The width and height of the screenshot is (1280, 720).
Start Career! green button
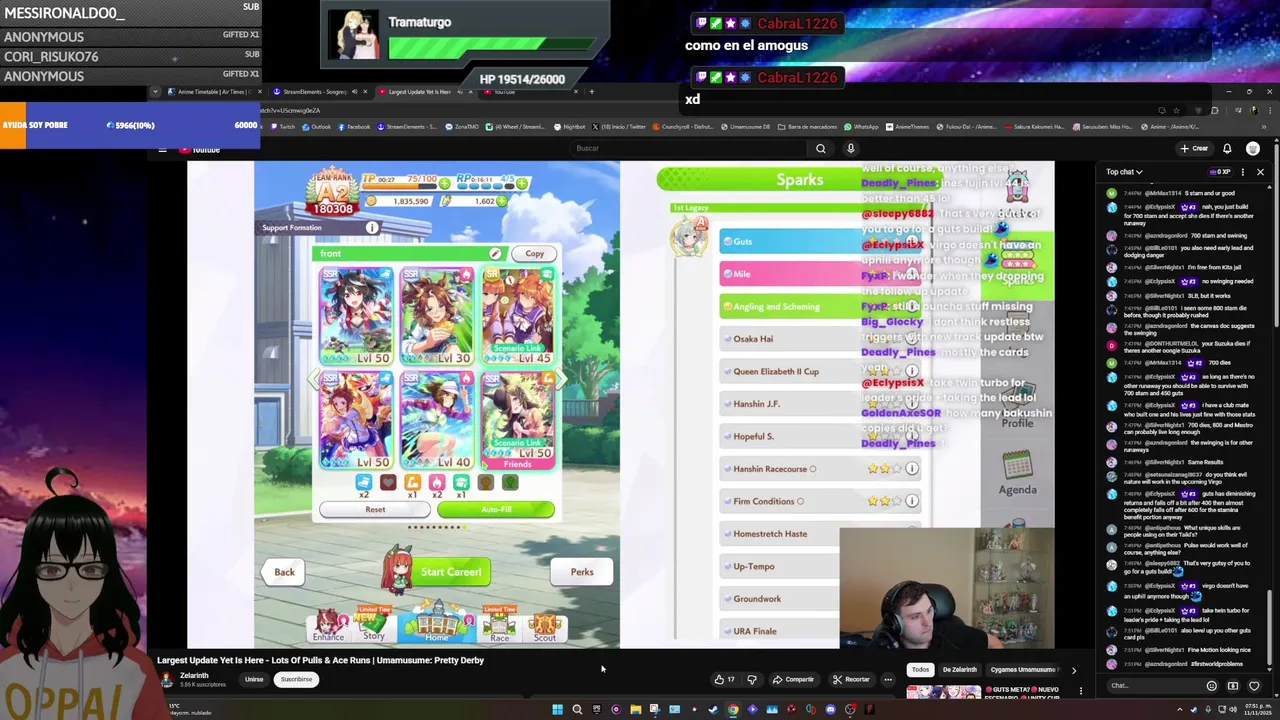(451, 572)
